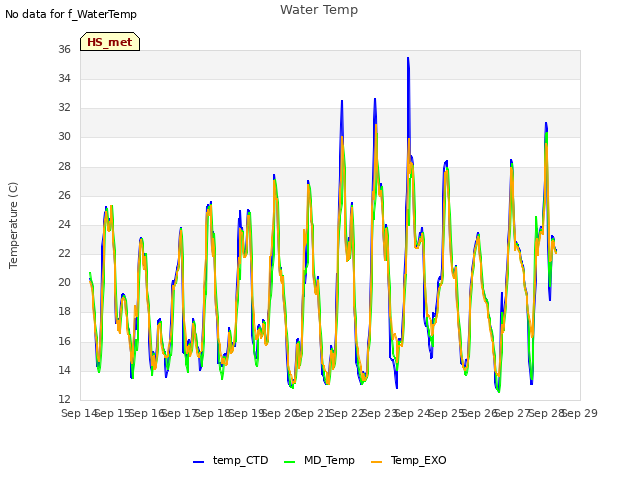Click the 22 y-axis tick label

64,253
